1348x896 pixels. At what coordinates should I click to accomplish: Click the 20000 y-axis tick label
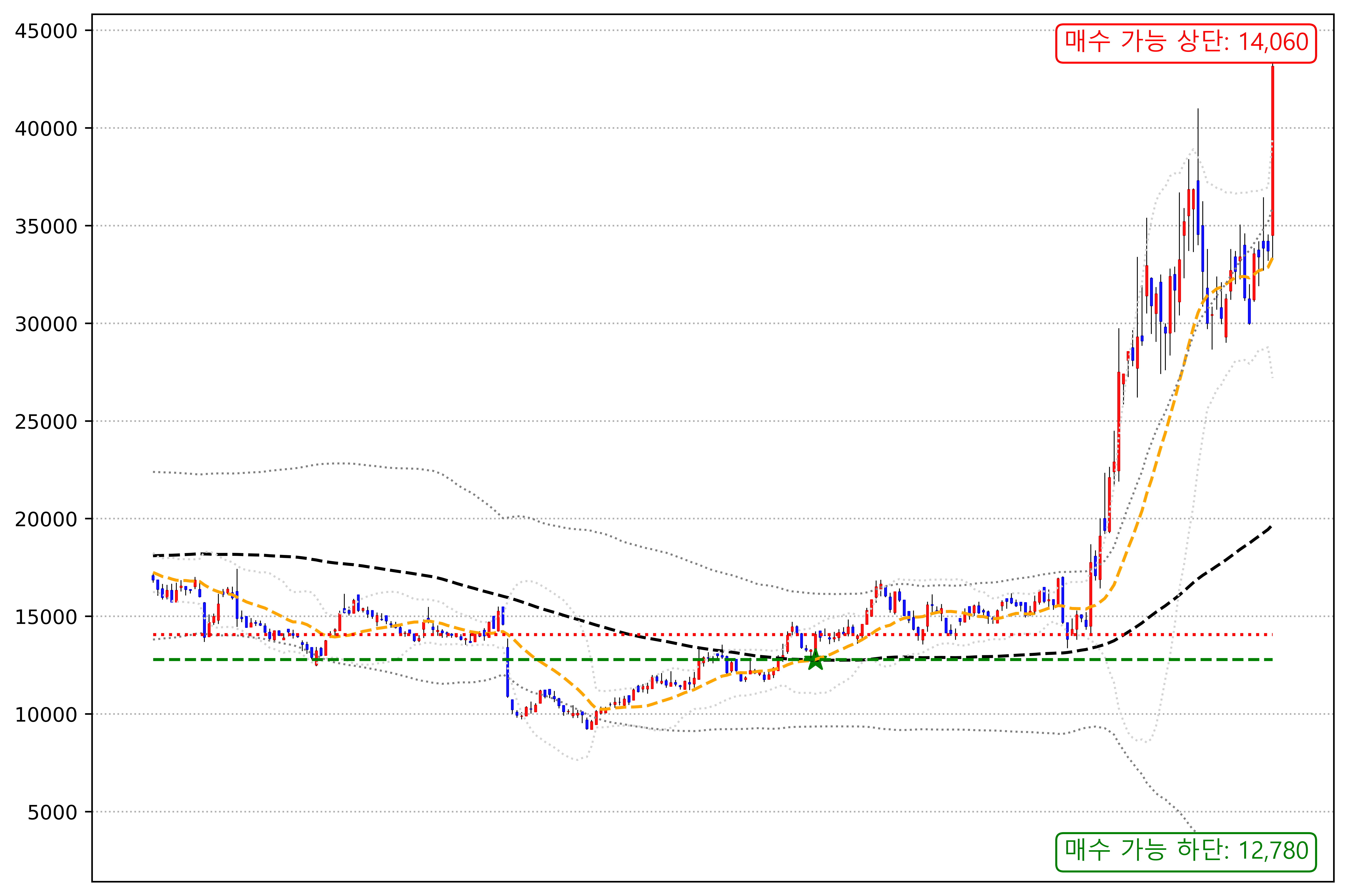click(46, 519)
